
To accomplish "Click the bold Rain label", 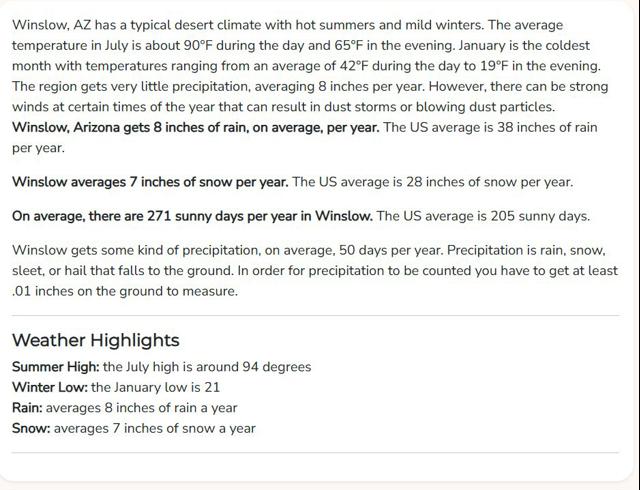I will (x=27, y=408).
